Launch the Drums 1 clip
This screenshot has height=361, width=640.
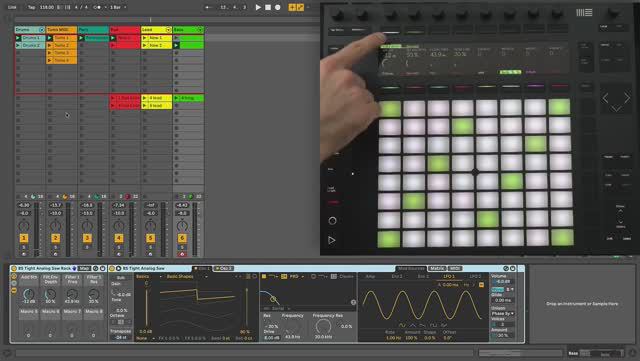click(x=18, y=38)
